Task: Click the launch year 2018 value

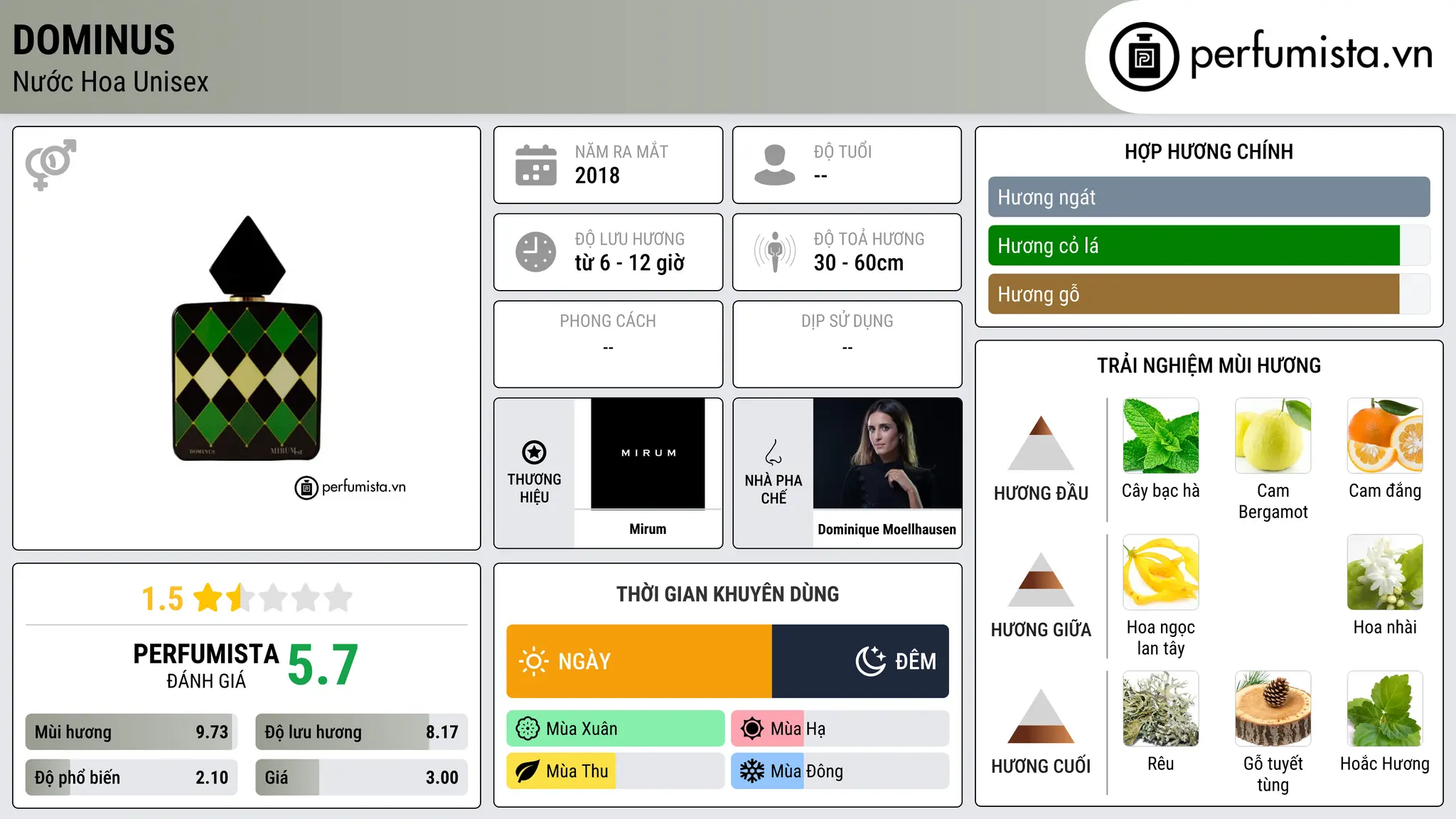Action: 597,176
